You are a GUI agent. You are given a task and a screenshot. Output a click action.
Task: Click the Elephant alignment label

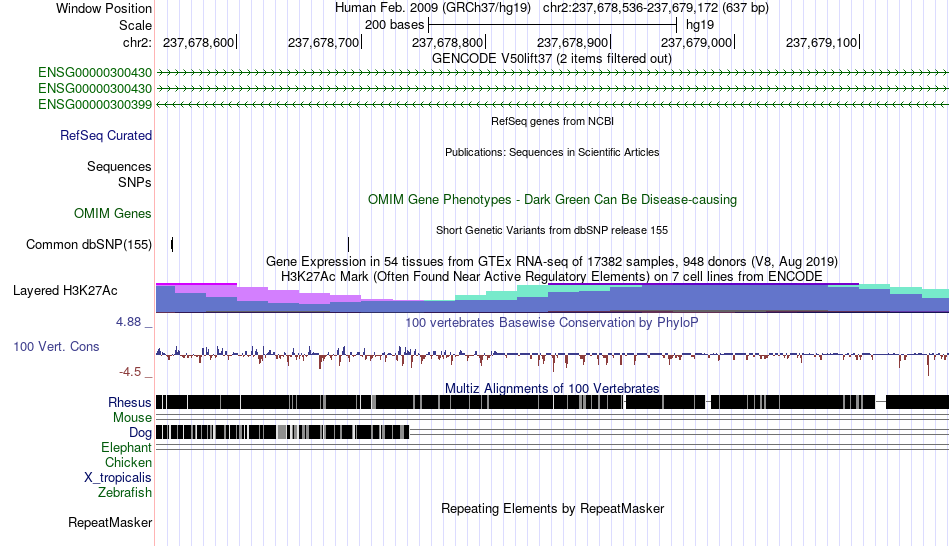point(126,447)
